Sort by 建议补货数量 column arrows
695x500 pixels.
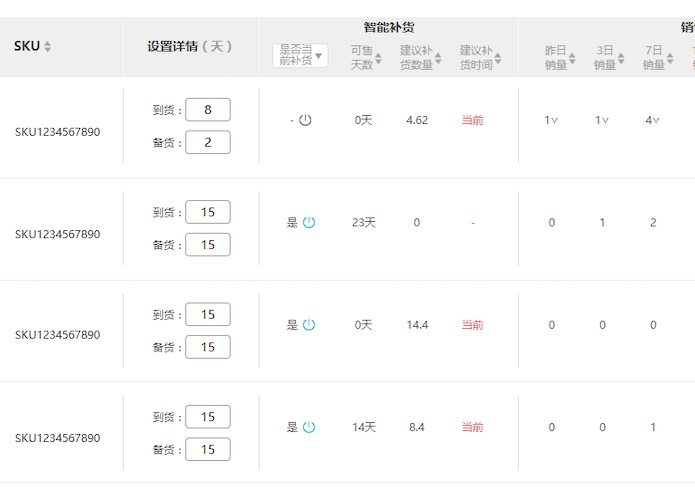pyautogui.click(x=438, y=58)
